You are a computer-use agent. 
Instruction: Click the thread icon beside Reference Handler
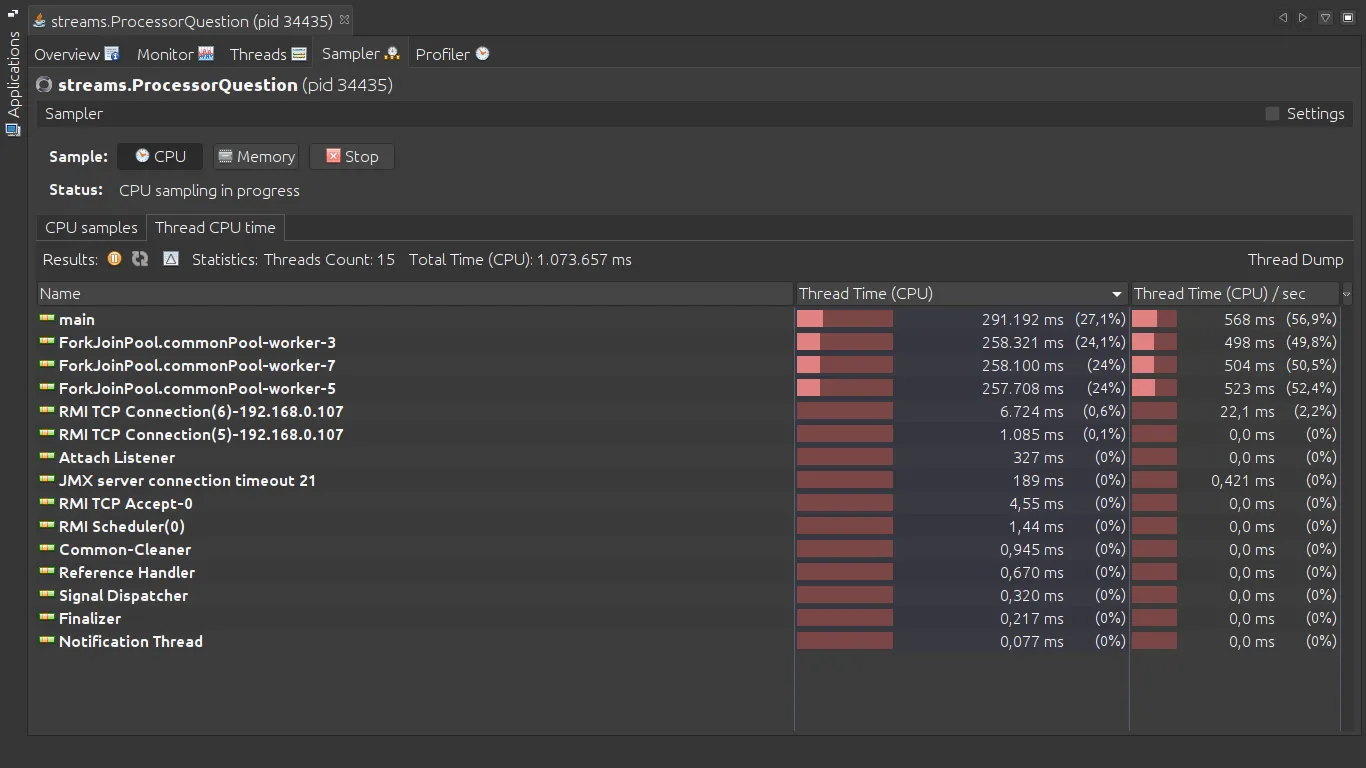point(46,572)
